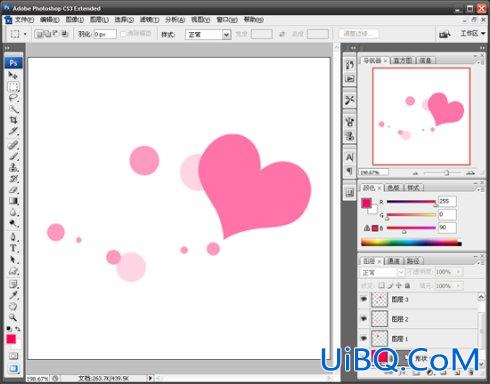Select the Dodge tool
Screen dimensions: 490x384
coord(13,223)
